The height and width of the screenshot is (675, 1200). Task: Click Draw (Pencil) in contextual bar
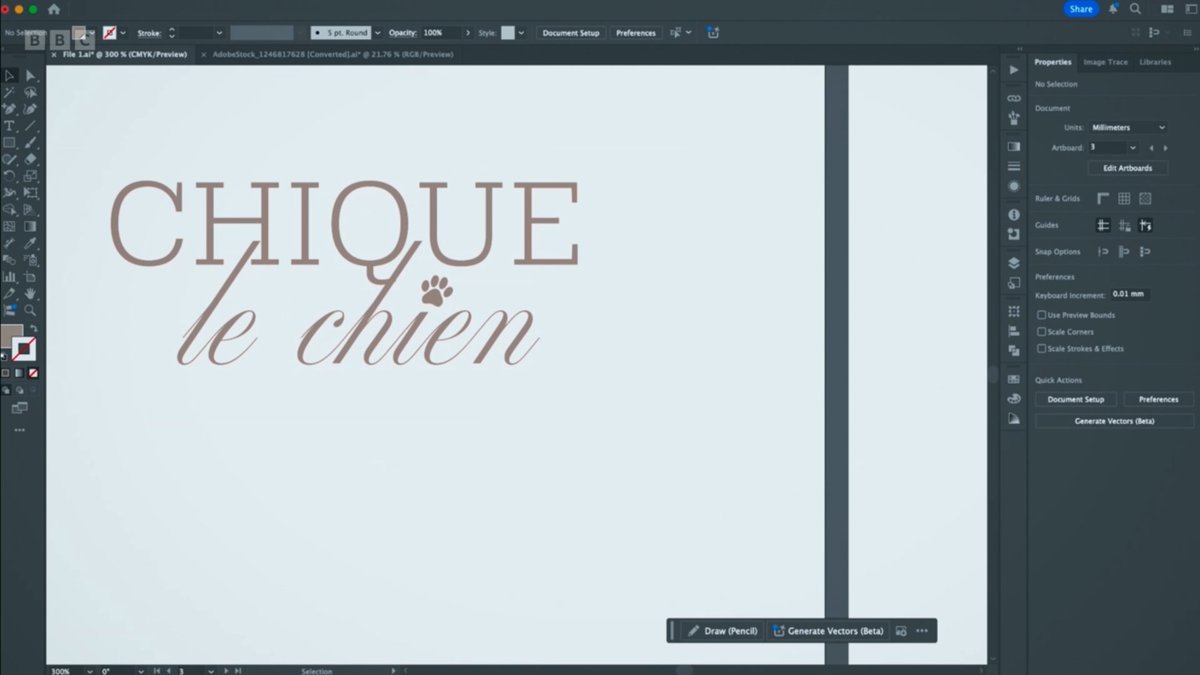(x=722, y=631)
